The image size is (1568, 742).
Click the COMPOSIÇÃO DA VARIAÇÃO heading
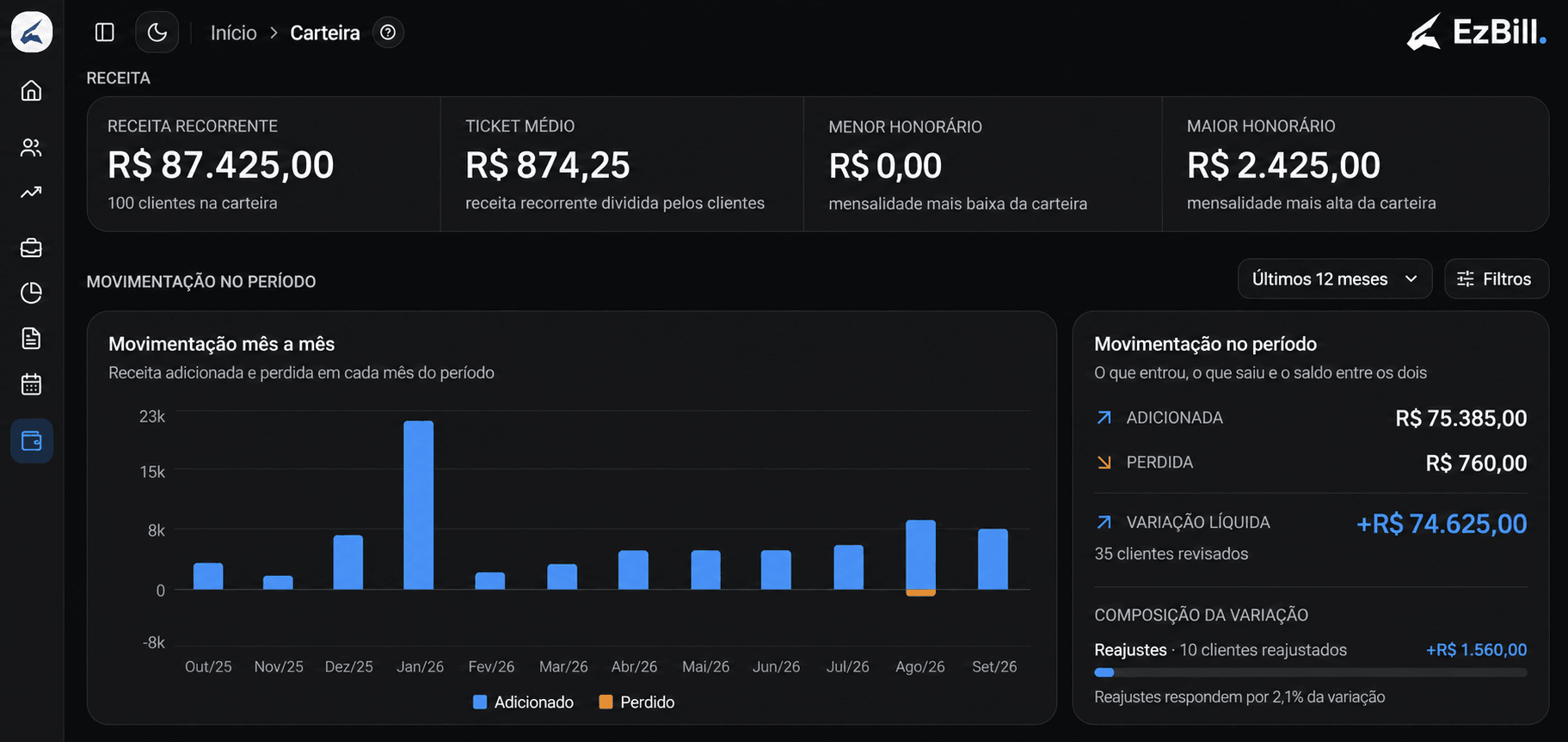tap(1202, 615)
